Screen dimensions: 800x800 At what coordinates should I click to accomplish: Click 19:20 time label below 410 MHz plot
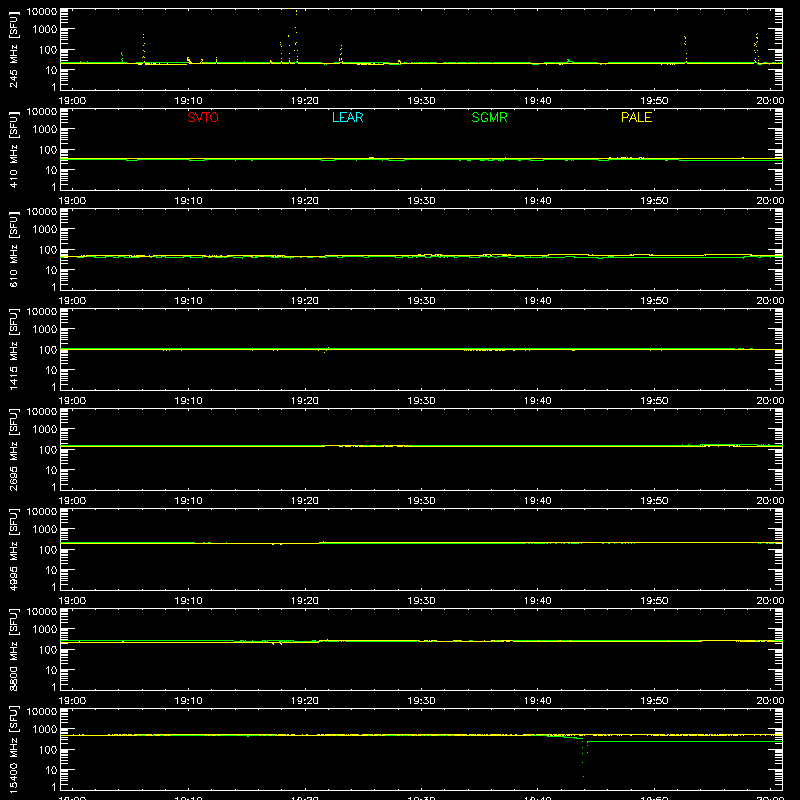coord(305,201)
